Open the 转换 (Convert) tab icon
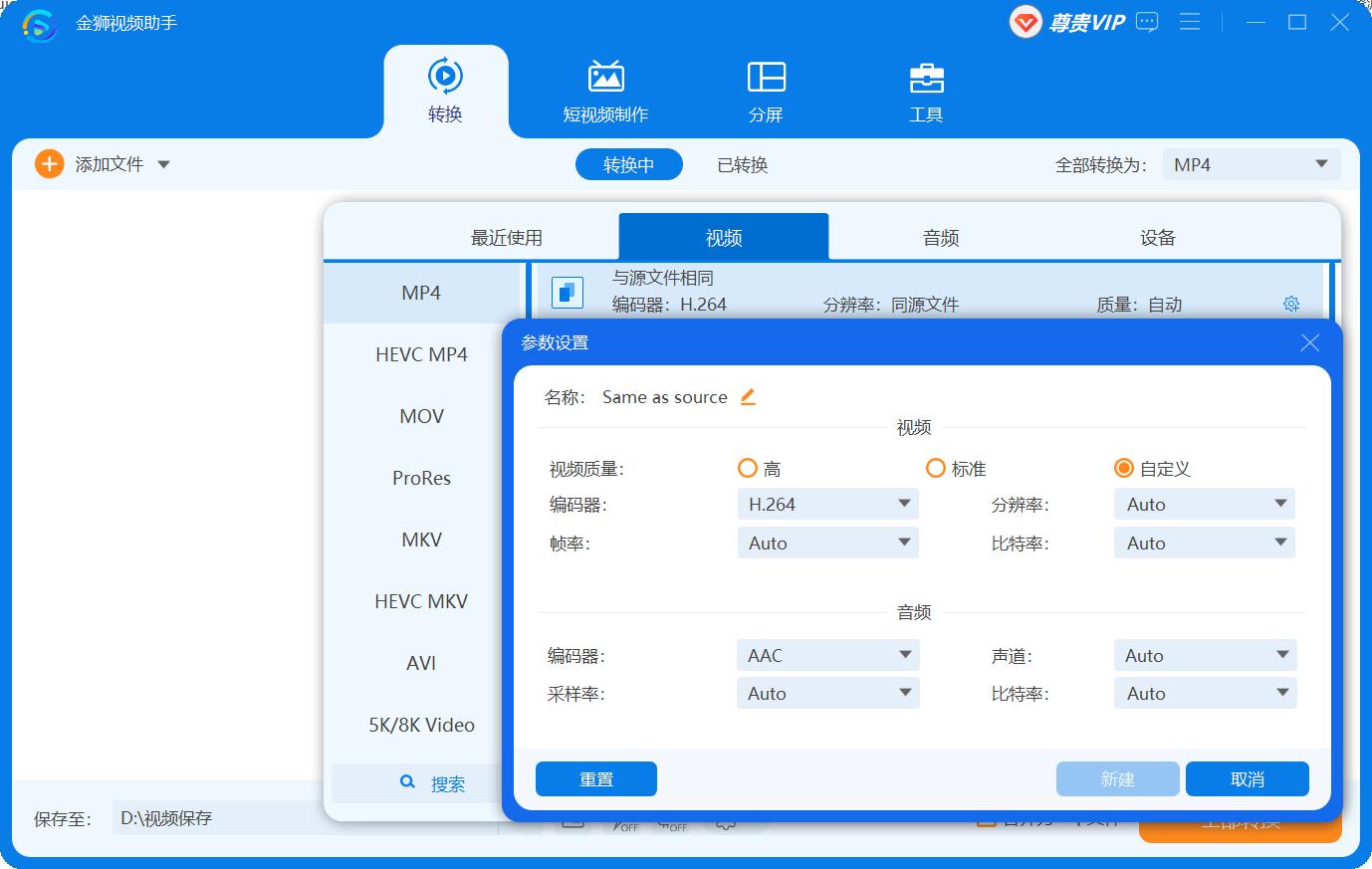1372x869 pixels. click(445, 75)
